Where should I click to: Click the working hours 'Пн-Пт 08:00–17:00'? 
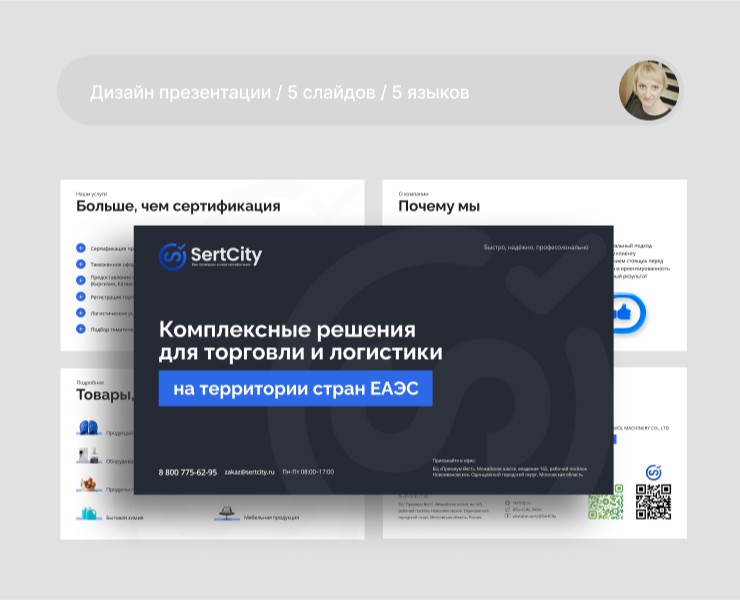coord(308,472)
